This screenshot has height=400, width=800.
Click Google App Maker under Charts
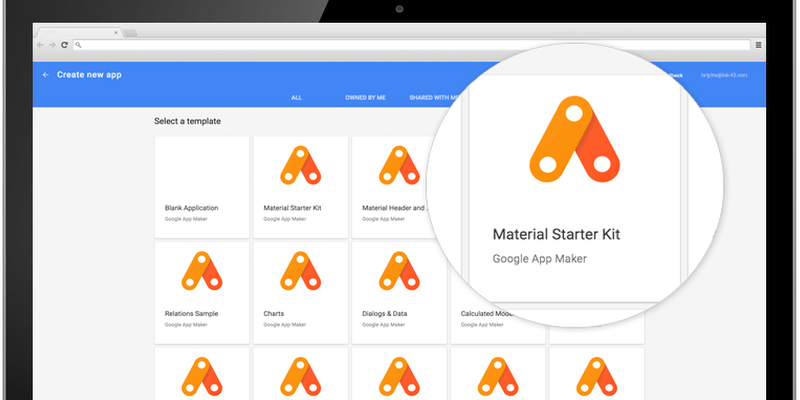tap(285, 324)
